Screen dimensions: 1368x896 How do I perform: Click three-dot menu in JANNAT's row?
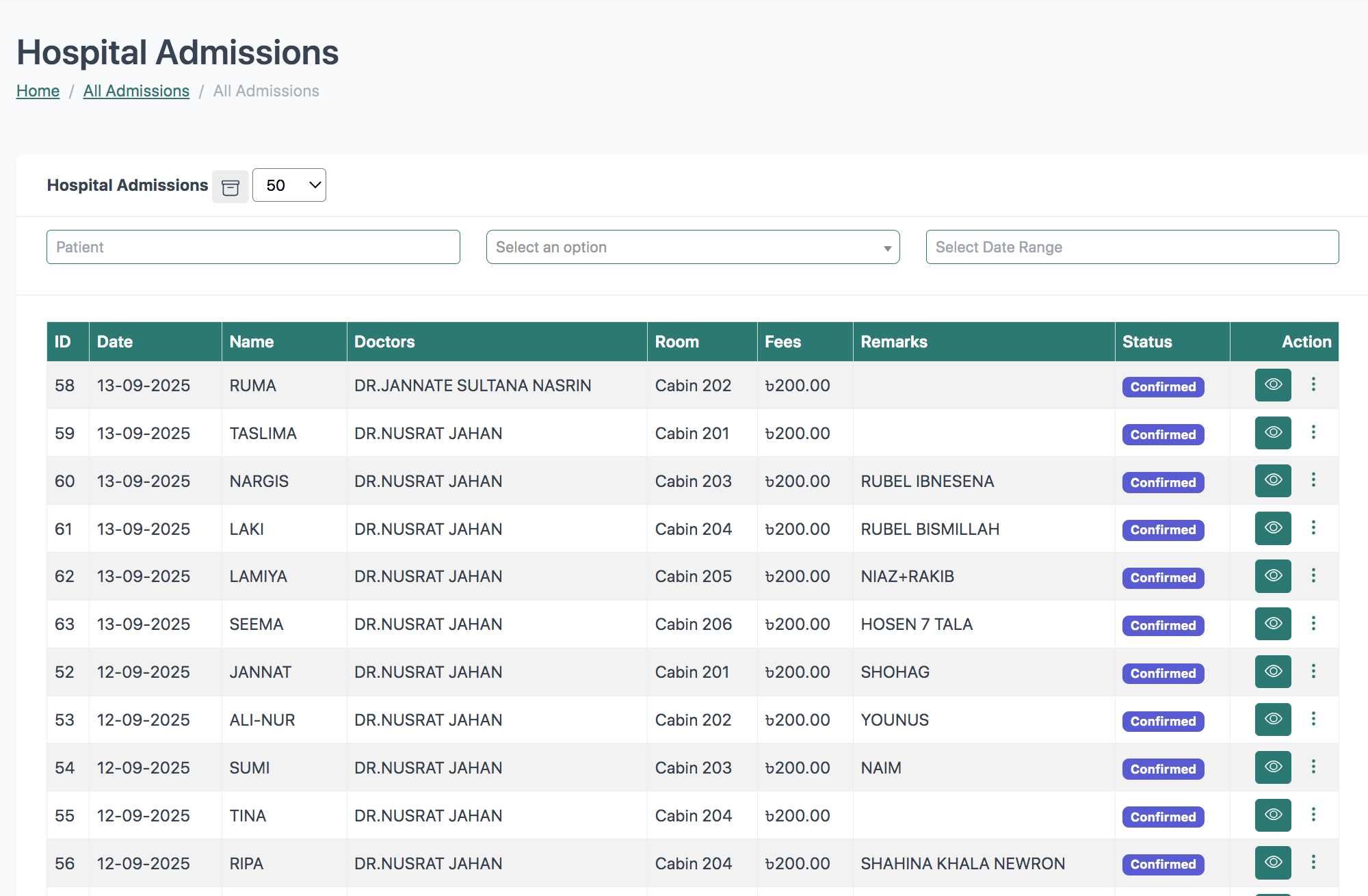(1313, 672)
